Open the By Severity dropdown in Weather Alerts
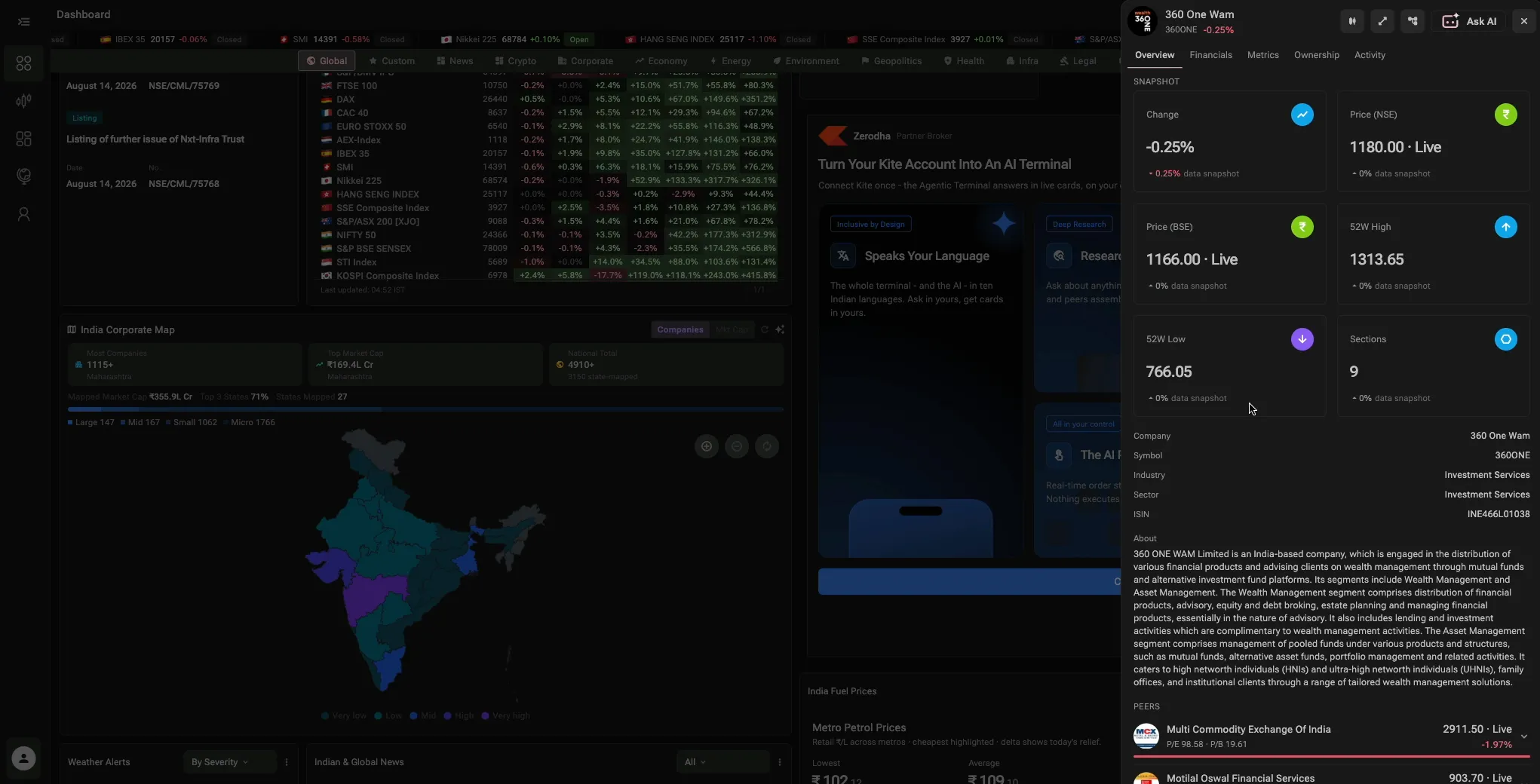This screenshot has height=784, width=1540. [229, 762]
